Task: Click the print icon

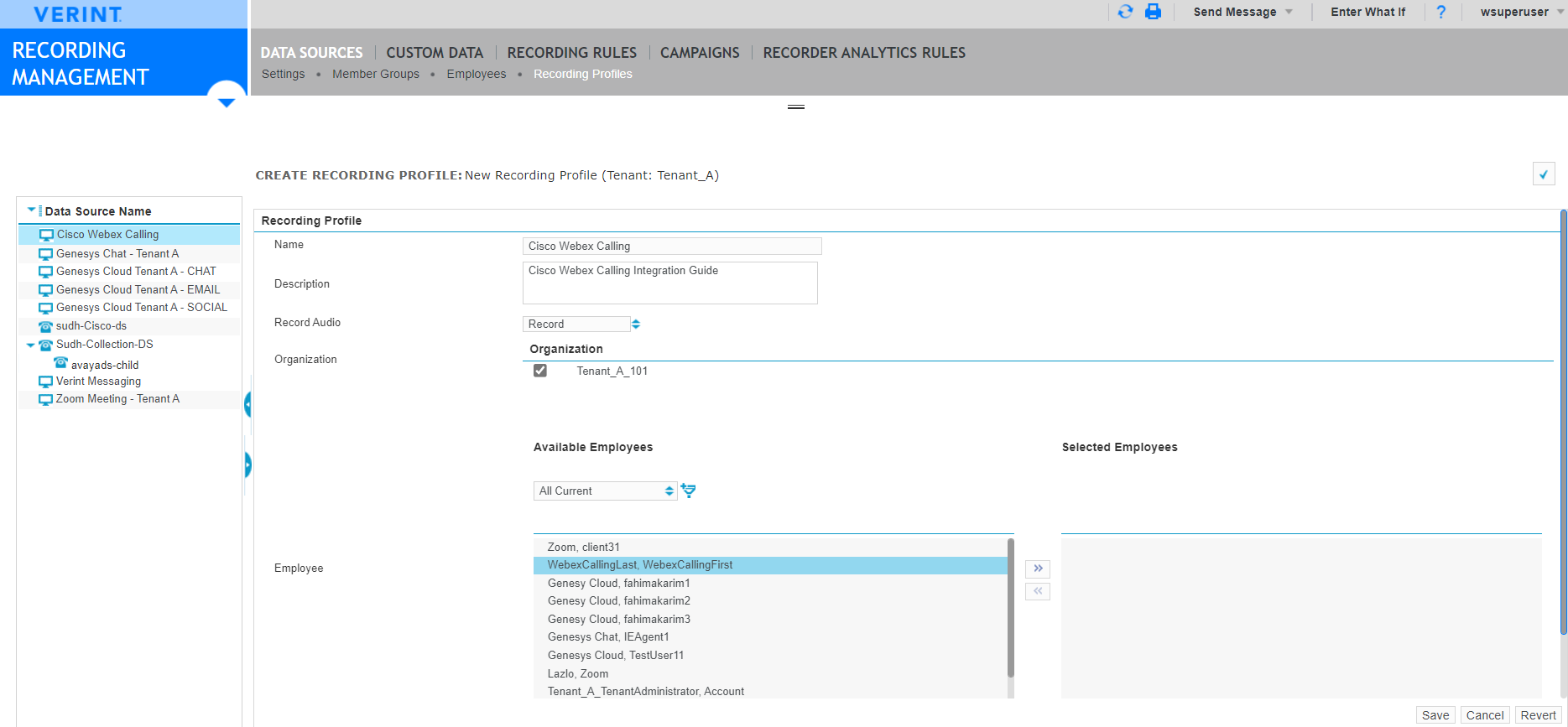Action: (1153, 12)
